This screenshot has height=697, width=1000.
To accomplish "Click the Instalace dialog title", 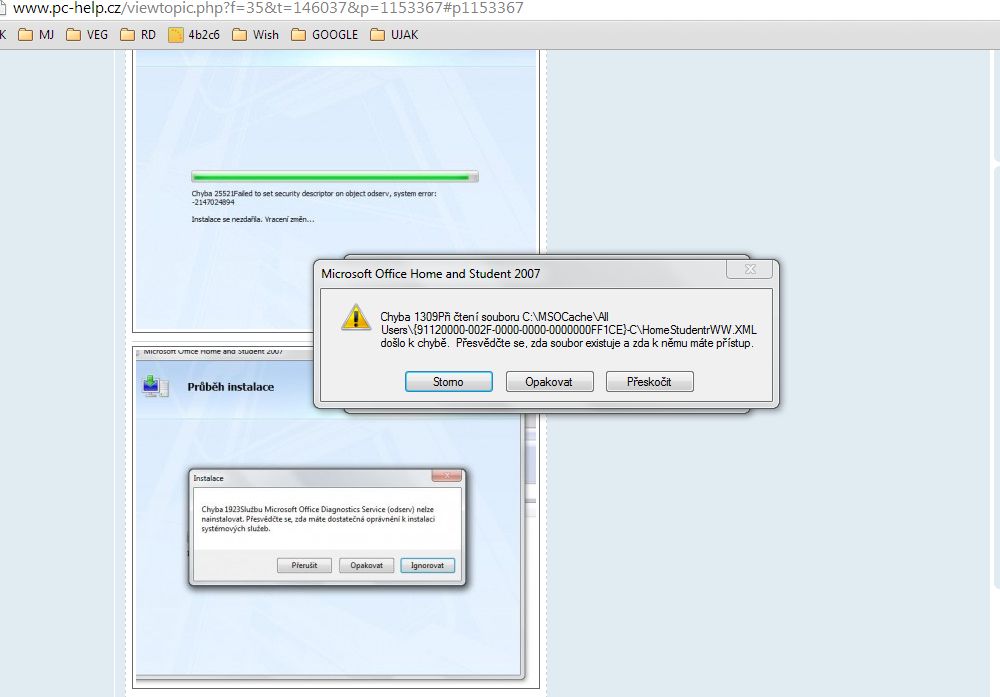I will point(209,478).
